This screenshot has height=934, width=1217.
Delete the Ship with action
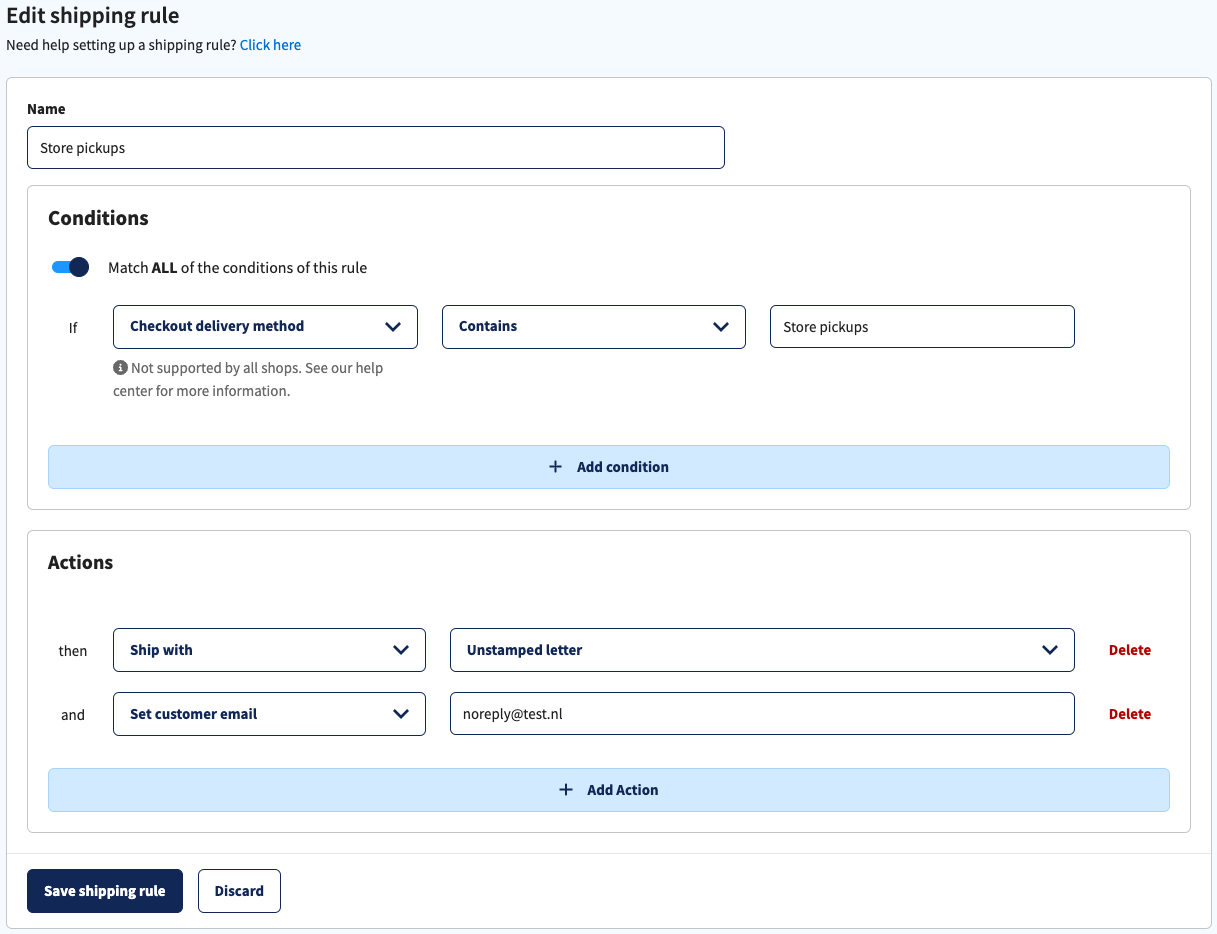point(1129,650)
